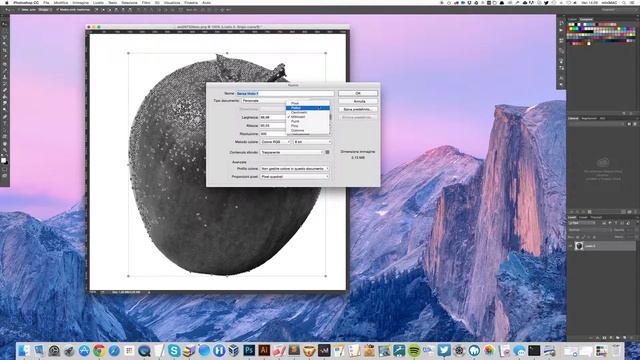This screenshot has width=640, height=360.
Task: Select the Move tool in toolbar
Action: click(4, 24)
